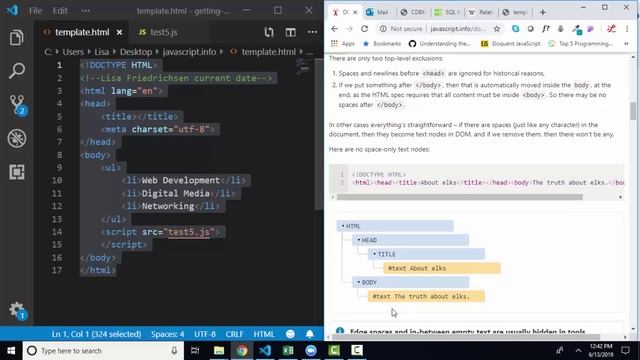Open the File menu in VS Code
The width and height of the screenshot is (640, 360).
coord(36,11)
